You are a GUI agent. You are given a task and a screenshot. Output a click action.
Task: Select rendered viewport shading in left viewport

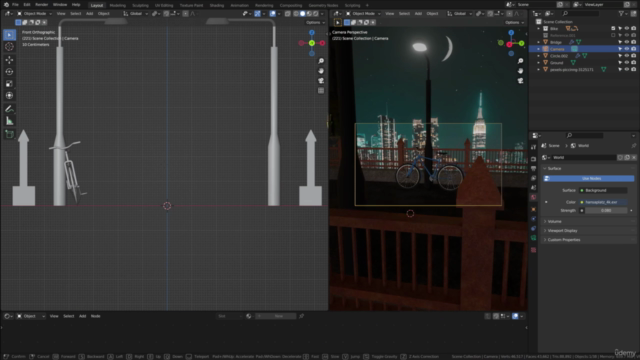(x=316, y=13)
